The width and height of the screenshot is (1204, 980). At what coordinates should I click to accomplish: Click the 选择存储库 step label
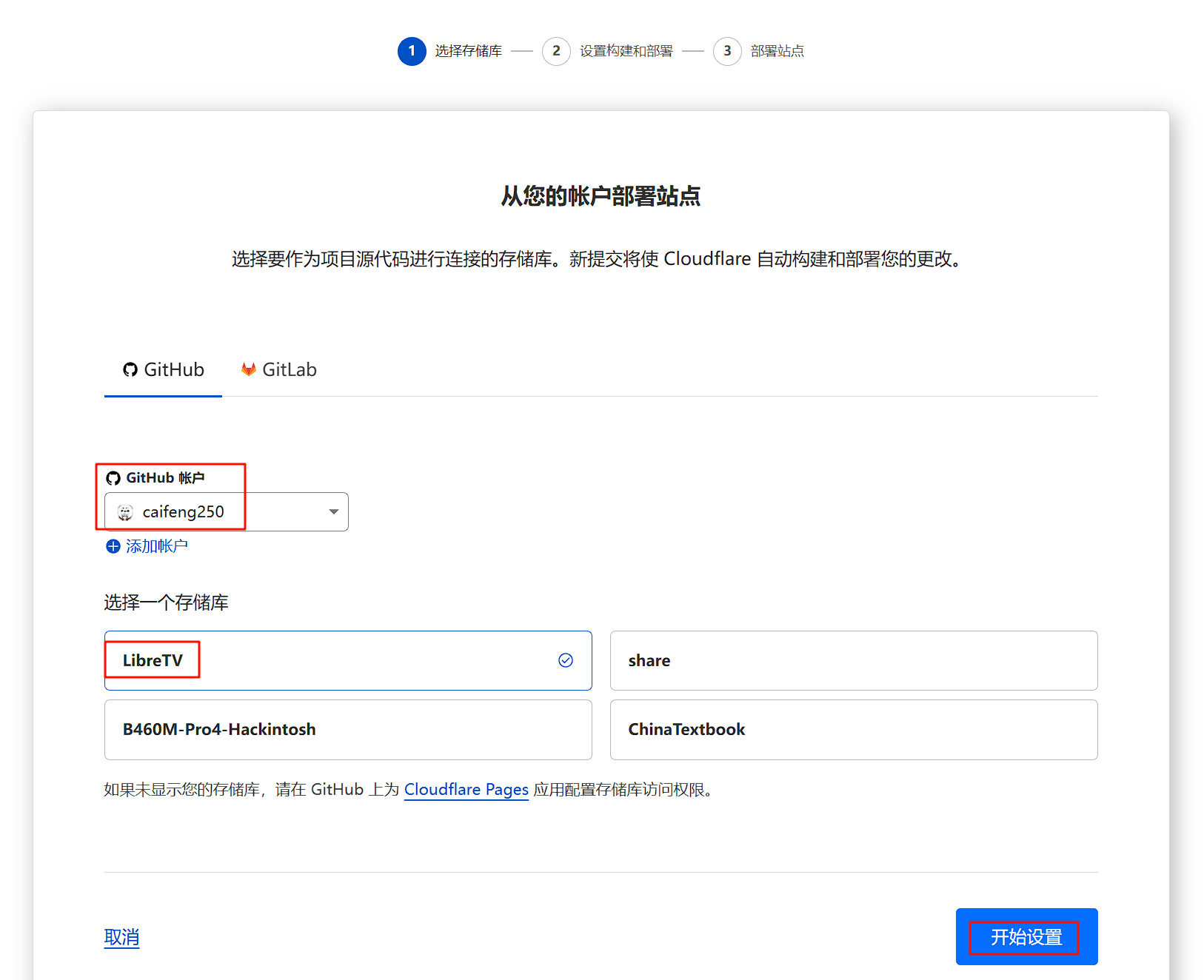469,51
